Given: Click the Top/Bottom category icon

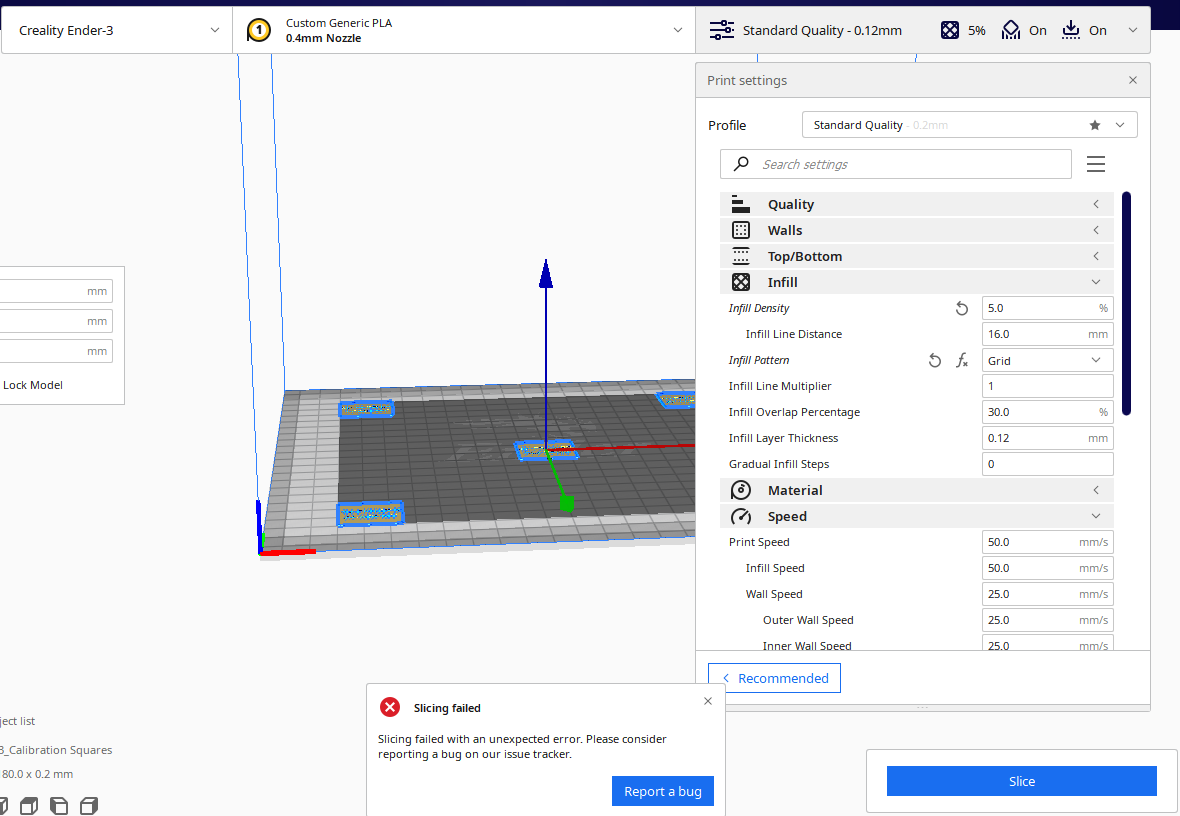Looking at the screenshot, I should 741,256.
